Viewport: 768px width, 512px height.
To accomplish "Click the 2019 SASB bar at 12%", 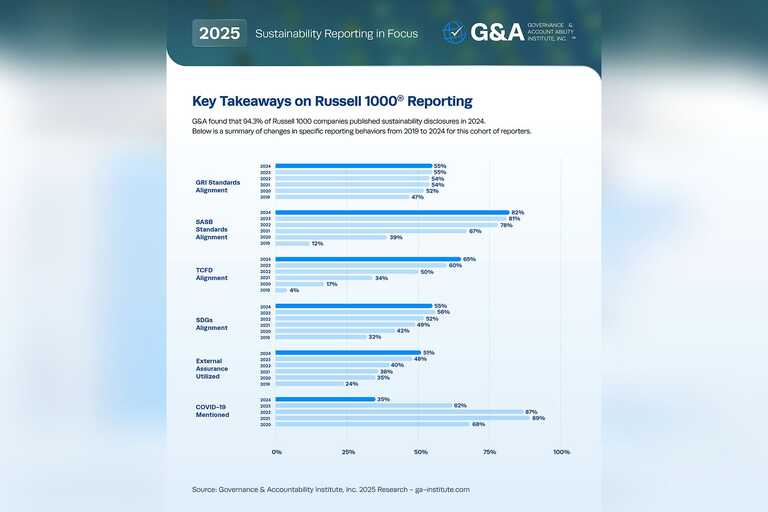I will click(292, 243).
